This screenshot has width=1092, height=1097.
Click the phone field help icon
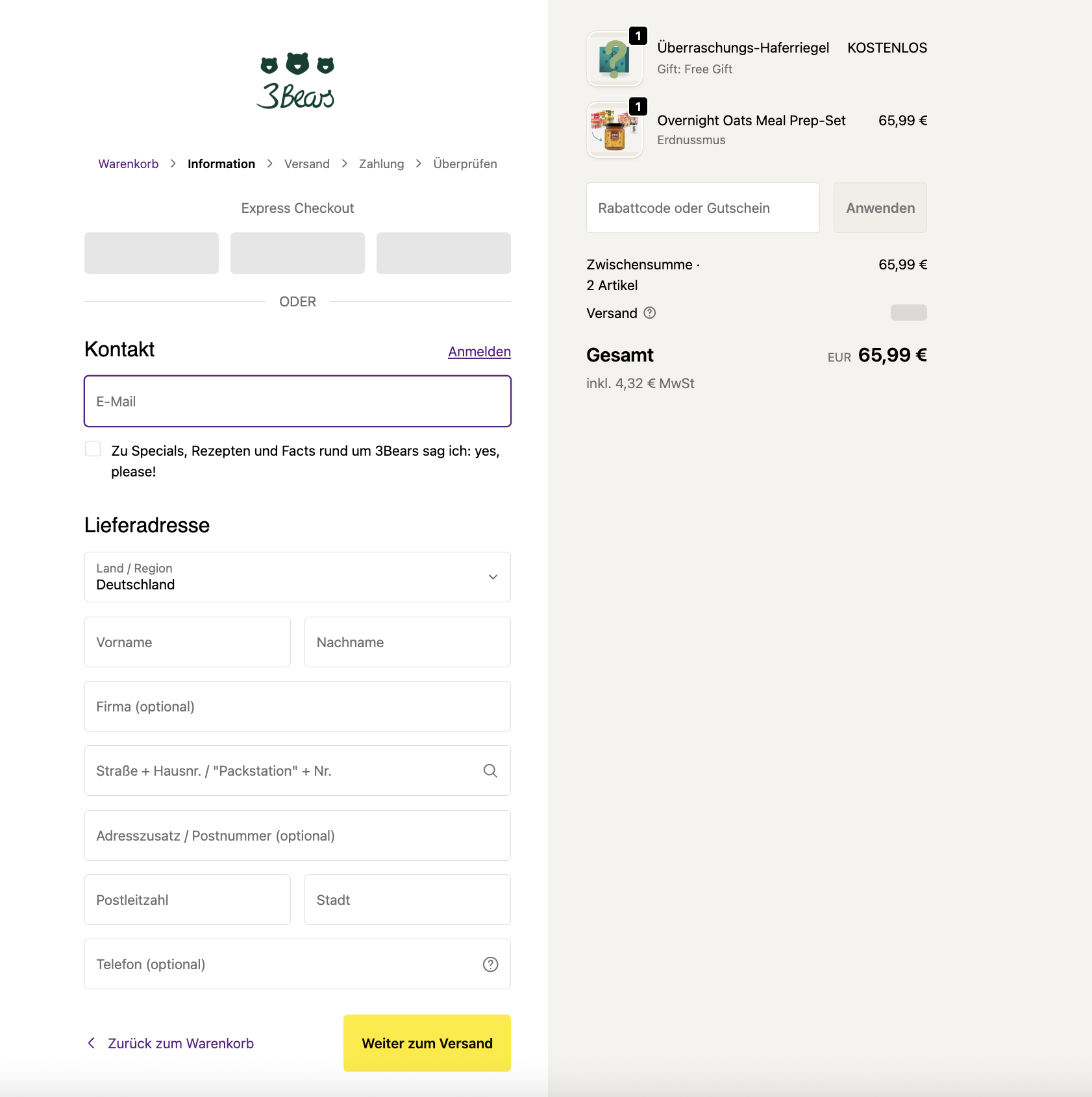tap(490, 965)
